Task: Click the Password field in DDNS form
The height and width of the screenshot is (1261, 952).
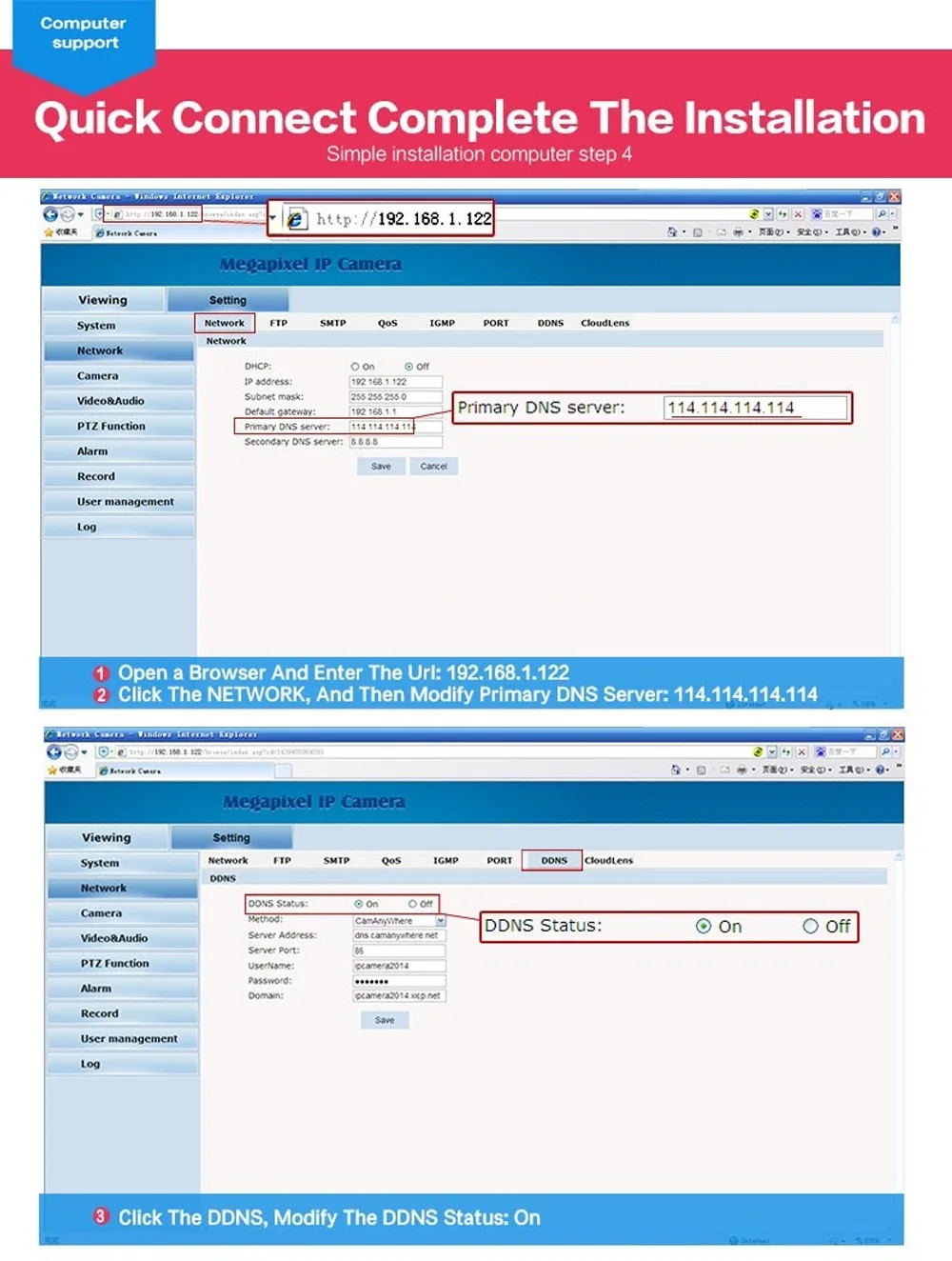Action: [400, 981]
